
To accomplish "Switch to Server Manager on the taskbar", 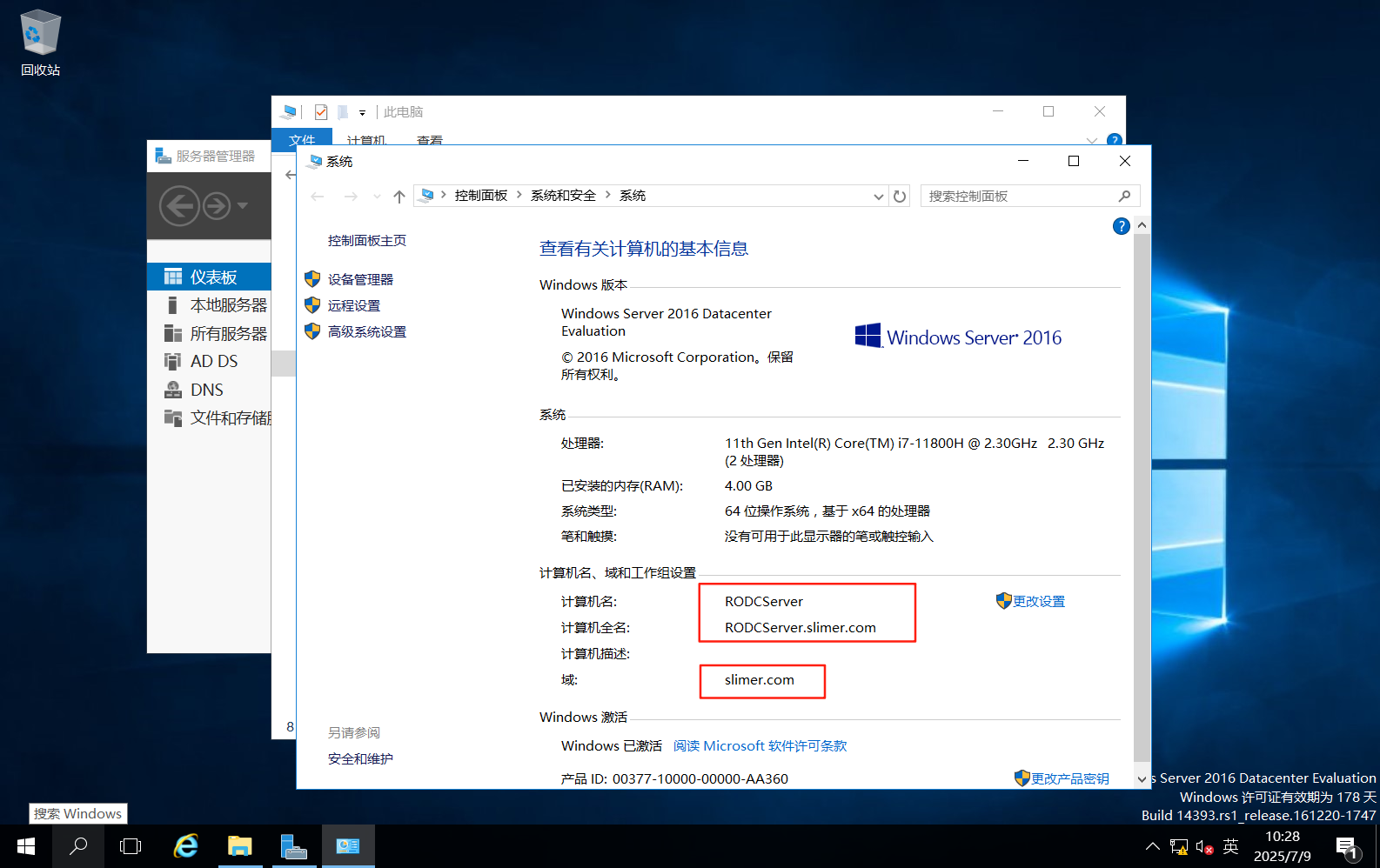I will pyautogui.click(x=293, y=846).
